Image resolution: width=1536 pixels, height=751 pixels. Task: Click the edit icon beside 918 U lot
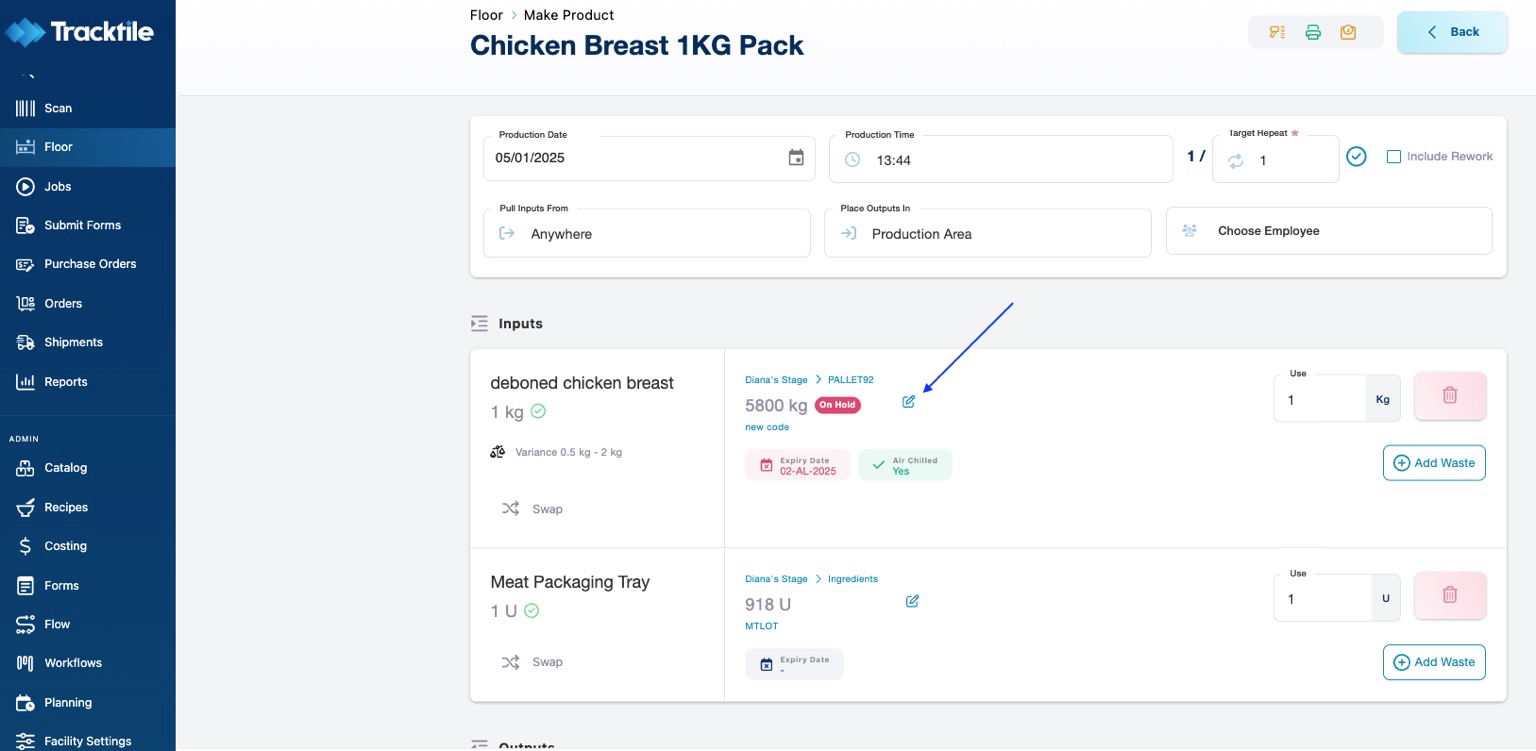[912, 602]
